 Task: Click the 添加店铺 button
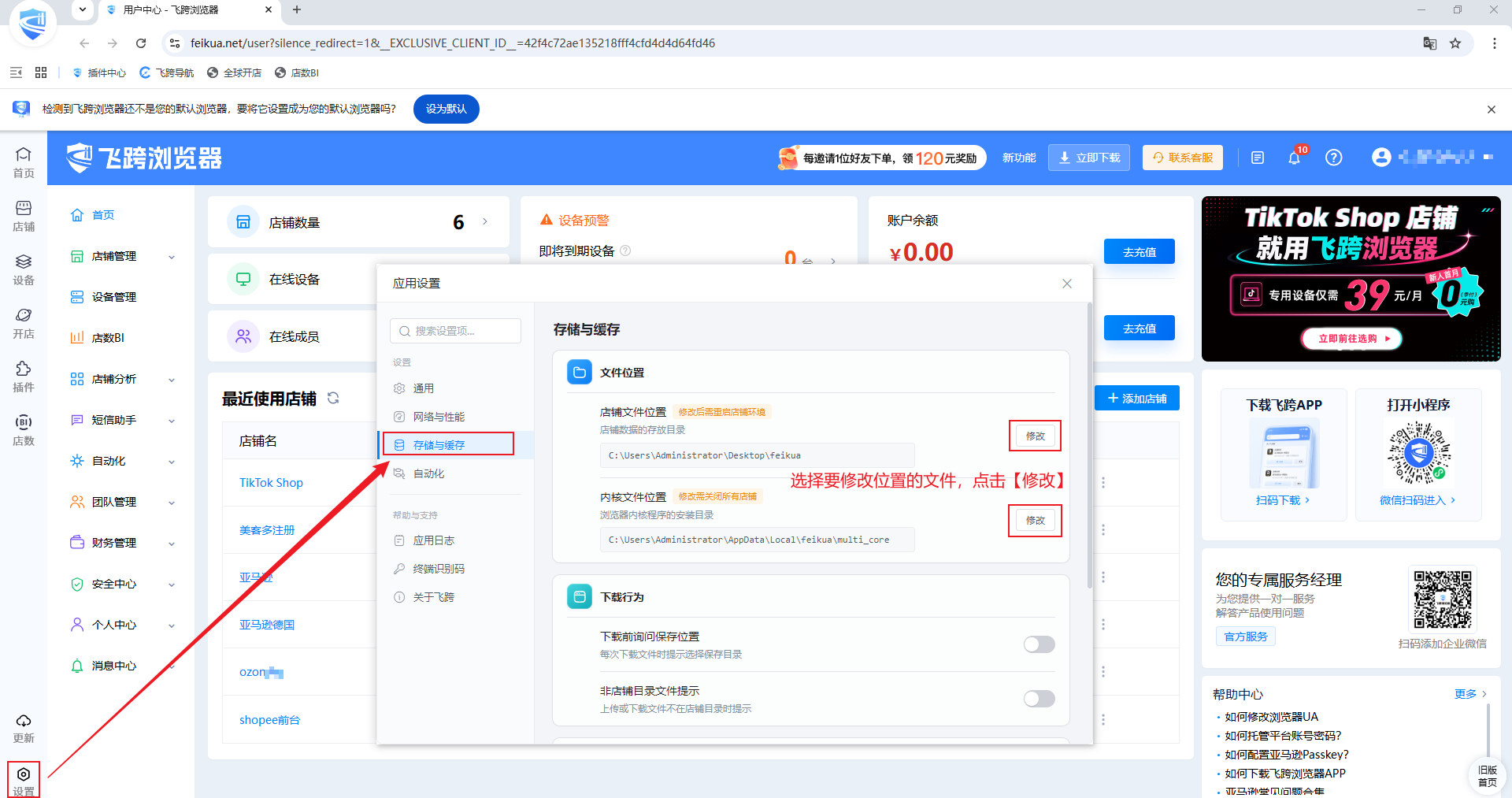[x=1136, y=399]
